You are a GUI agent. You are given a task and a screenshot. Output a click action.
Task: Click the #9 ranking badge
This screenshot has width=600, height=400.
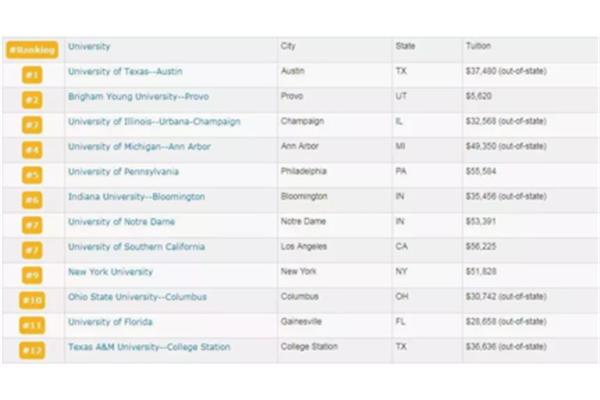click(32, 275)
